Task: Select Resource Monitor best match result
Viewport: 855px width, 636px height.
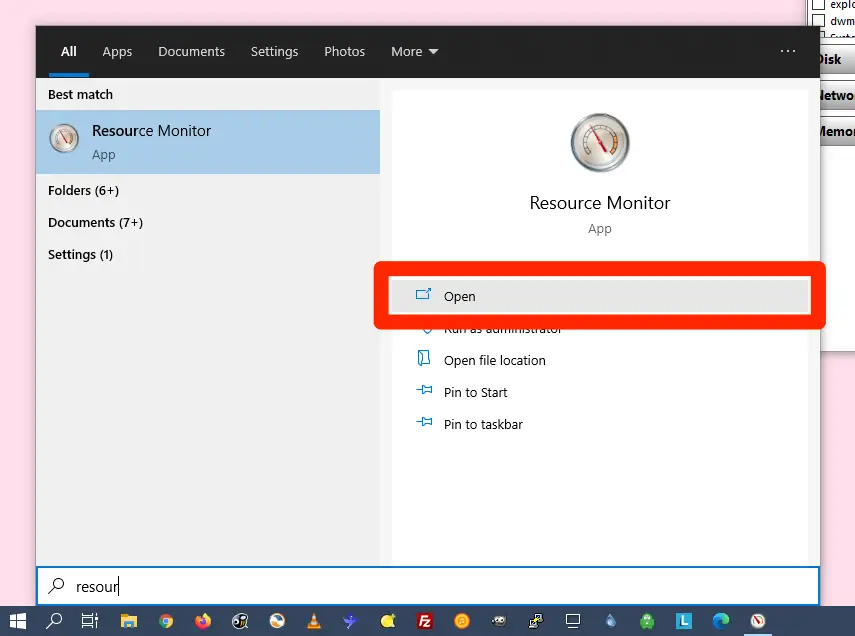Action: coord(208,142)
